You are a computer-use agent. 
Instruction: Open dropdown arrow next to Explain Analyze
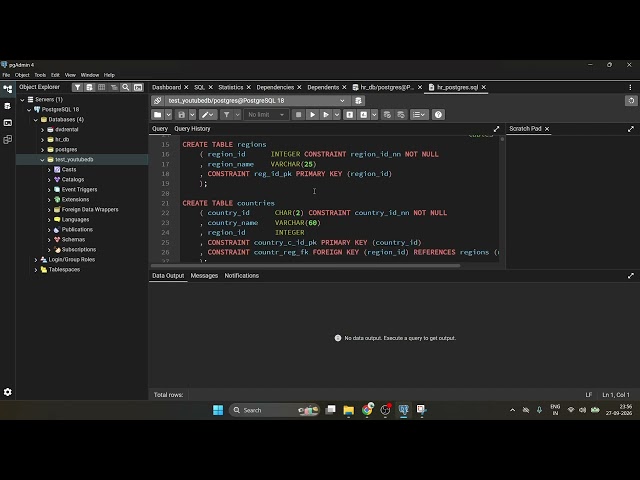pyautogui.click(x=374, y=115)
